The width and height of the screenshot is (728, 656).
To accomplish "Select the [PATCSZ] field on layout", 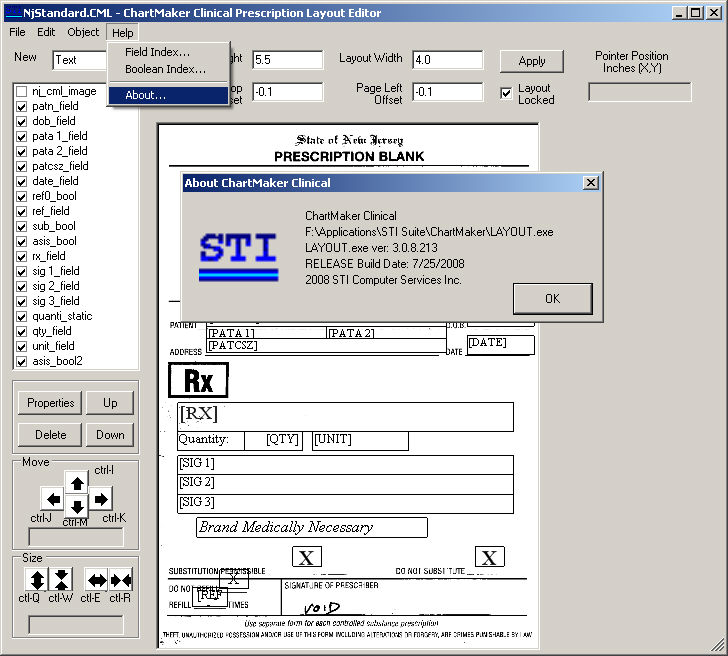I will [326, 345].
